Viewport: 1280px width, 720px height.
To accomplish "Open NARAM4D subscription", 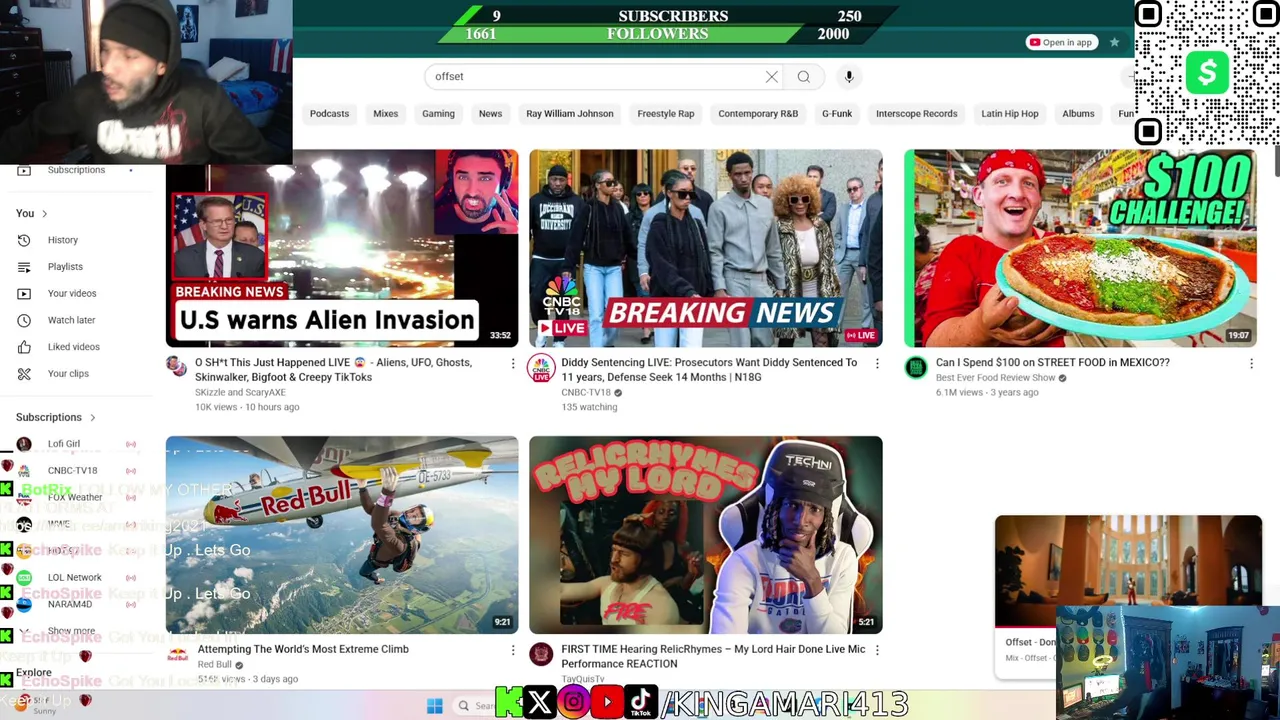I will (70, 604).
